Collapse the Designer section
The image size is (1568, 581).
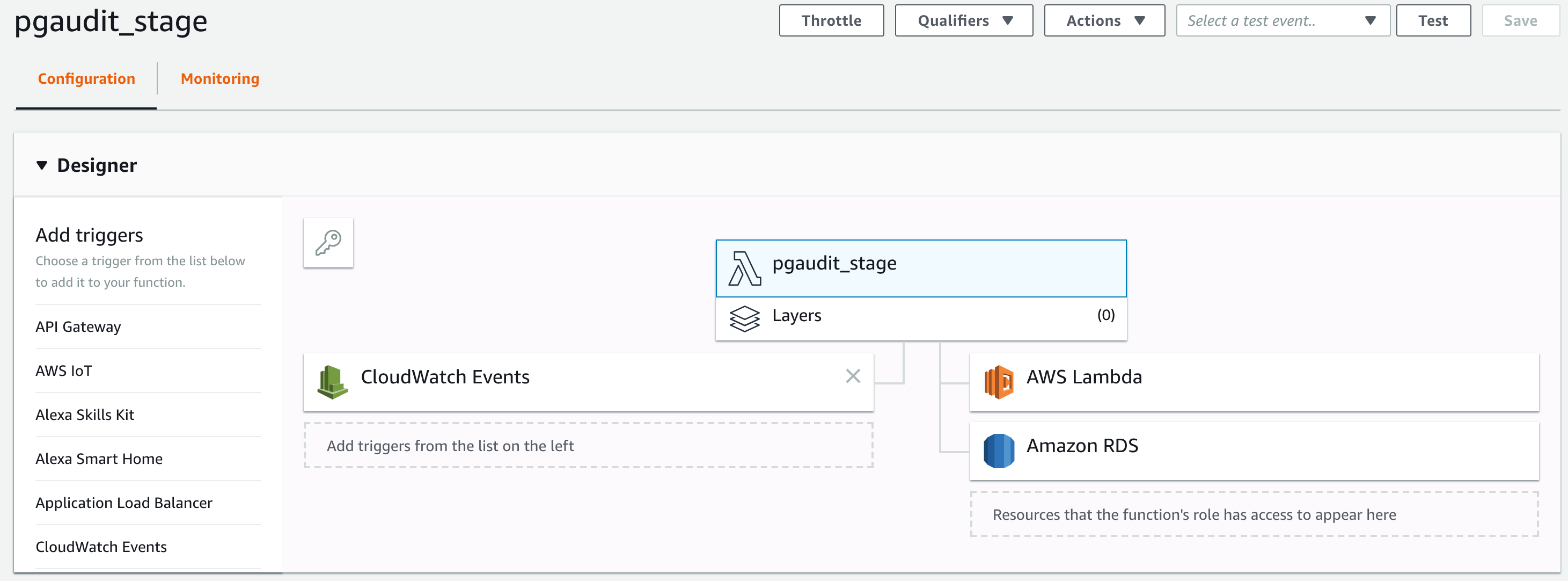(42, 165)
